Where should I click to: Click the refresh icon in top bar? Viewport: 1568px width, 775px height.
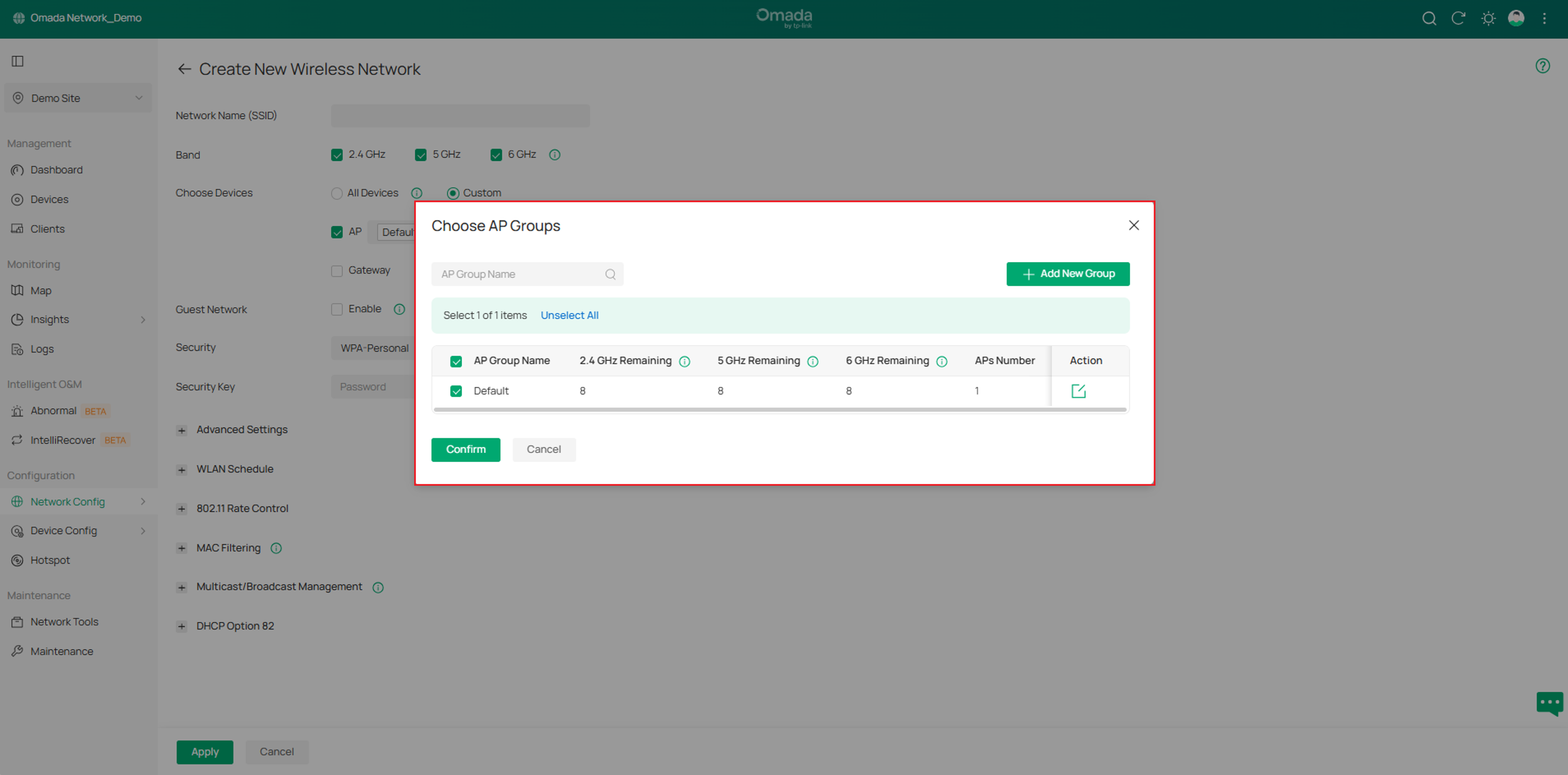(x=1458, y=18)
